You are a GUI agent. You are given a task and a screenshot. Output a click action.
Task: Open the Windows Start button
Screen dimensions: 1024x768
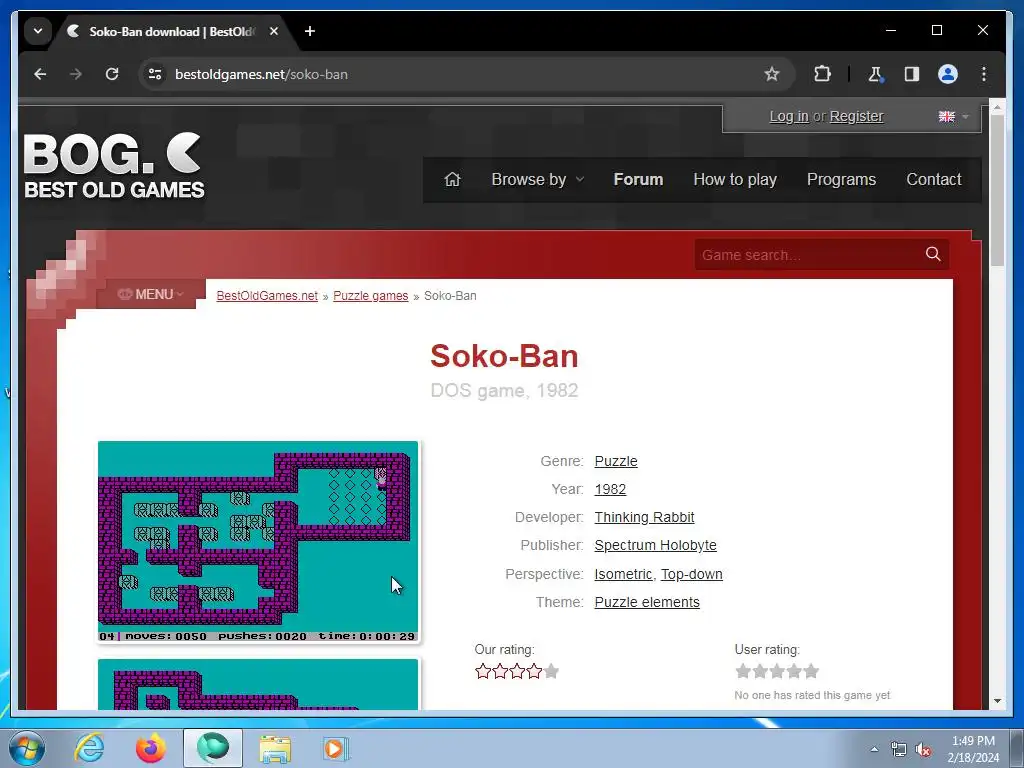[27, 748]
